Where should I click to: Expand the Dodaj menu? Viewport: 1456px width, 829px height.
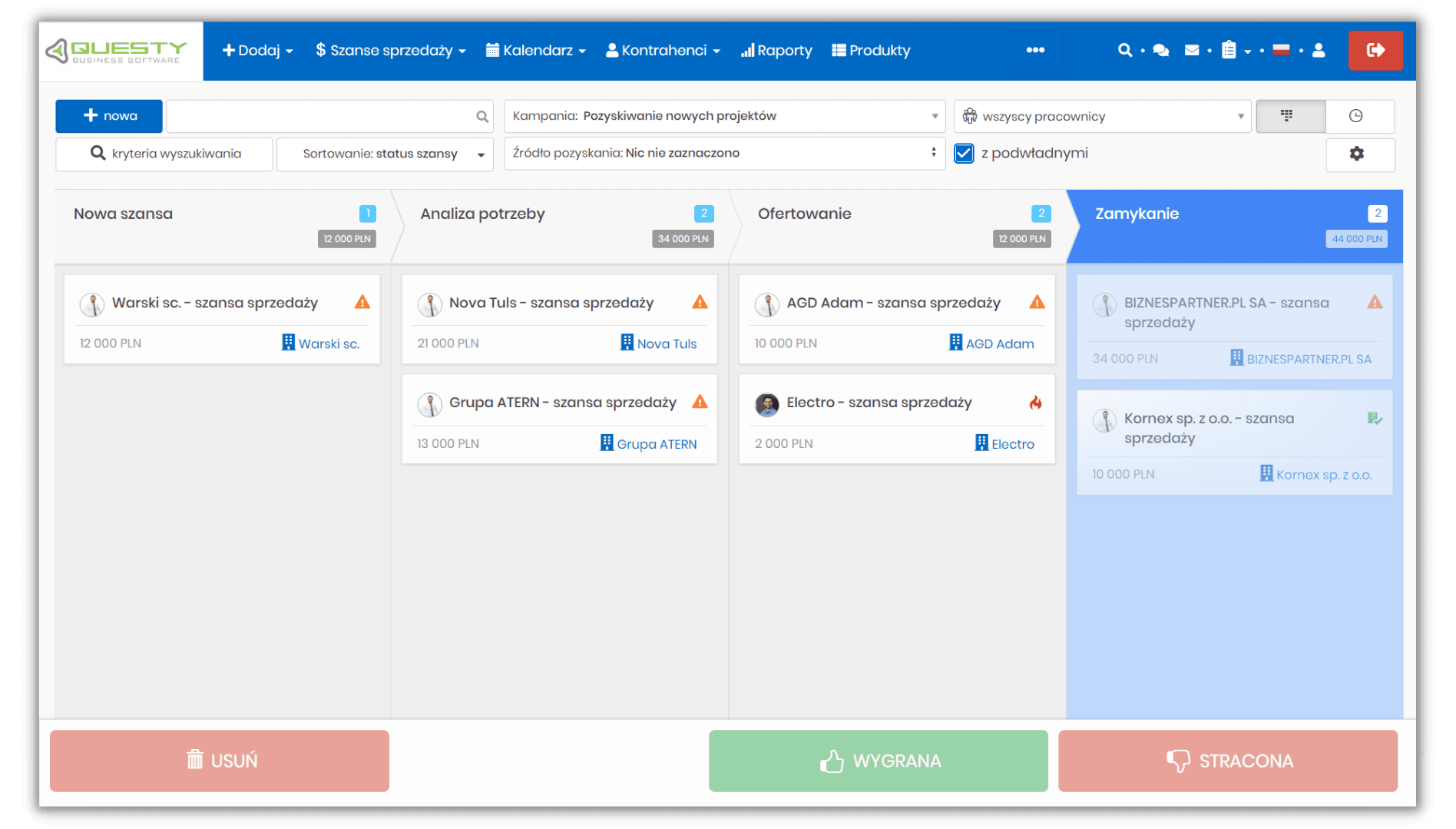tap(257, 51)
